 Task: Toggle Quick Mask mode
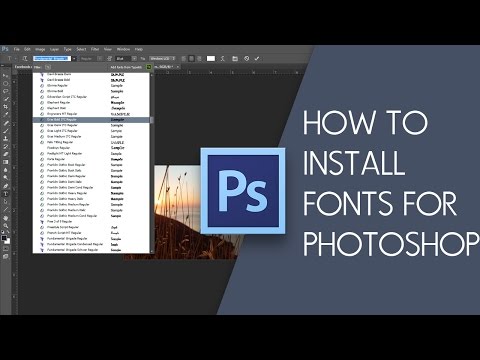6,249
